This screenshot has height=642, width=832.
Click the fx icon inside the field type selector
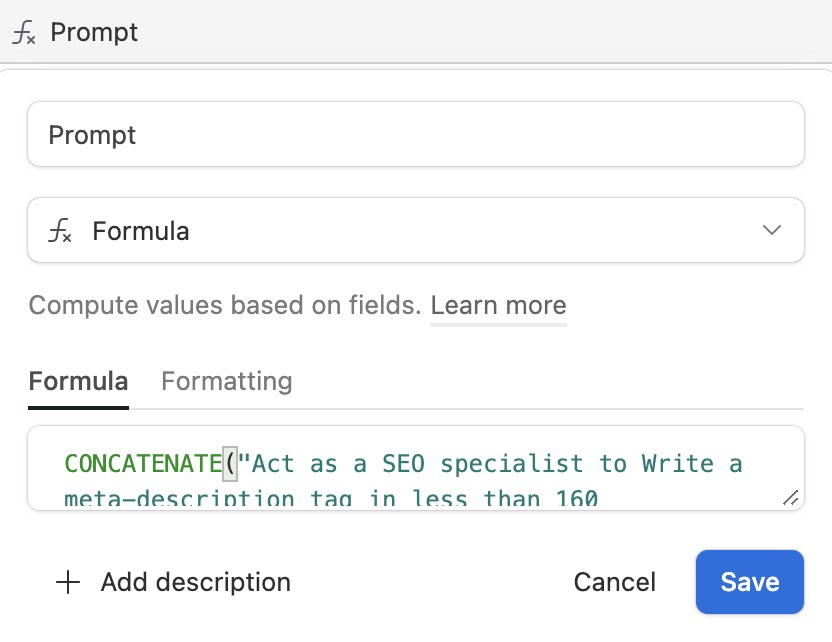point(60,231)
